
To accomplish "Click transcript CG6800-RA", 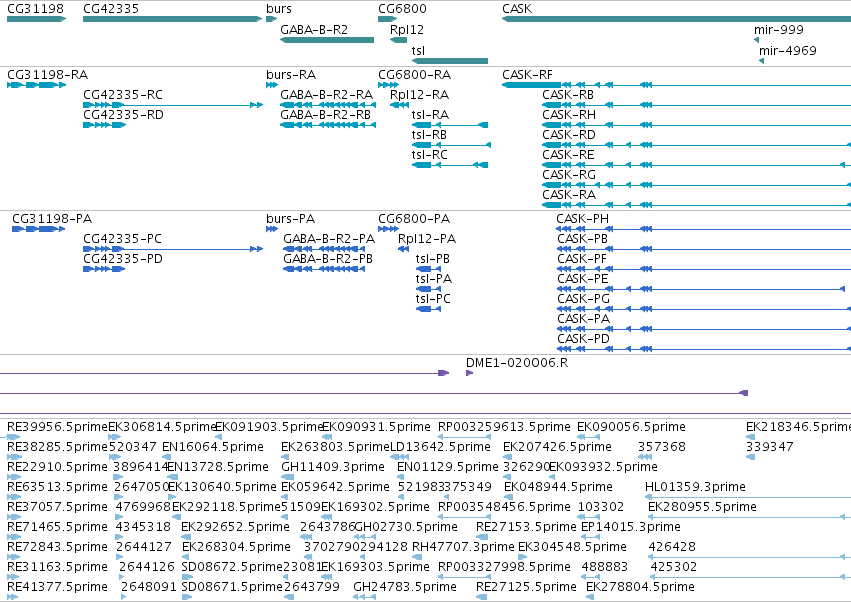I will 415,74.
